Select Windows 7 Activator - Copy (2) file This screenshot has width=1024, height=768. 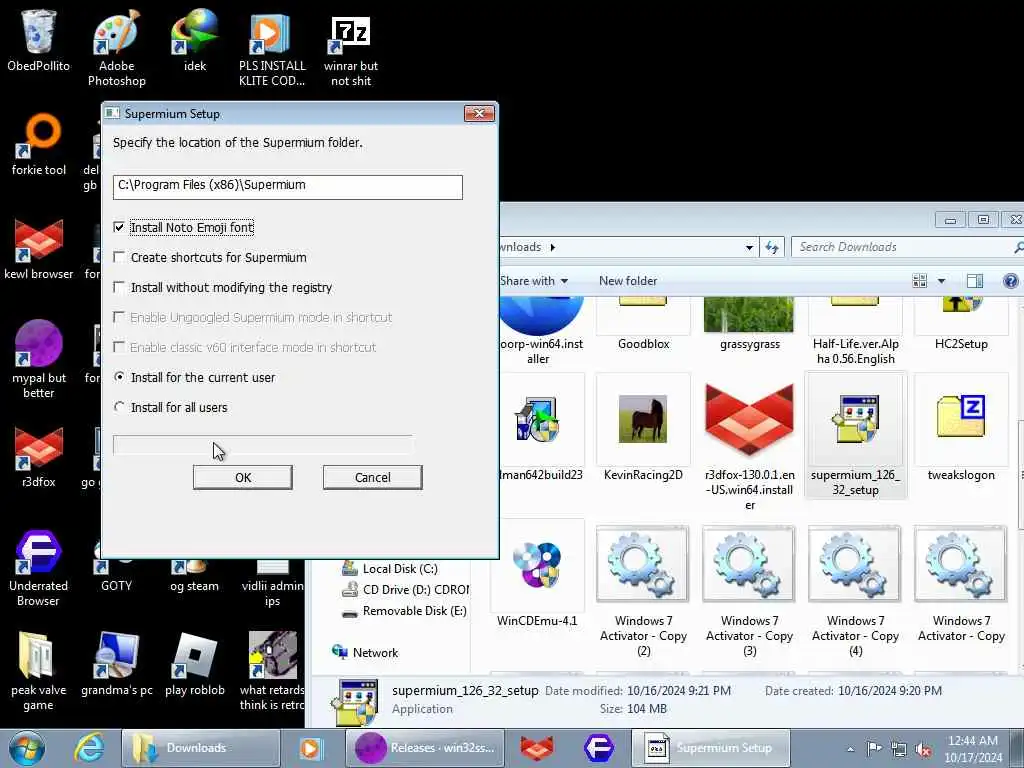click(x=643, y=591)
